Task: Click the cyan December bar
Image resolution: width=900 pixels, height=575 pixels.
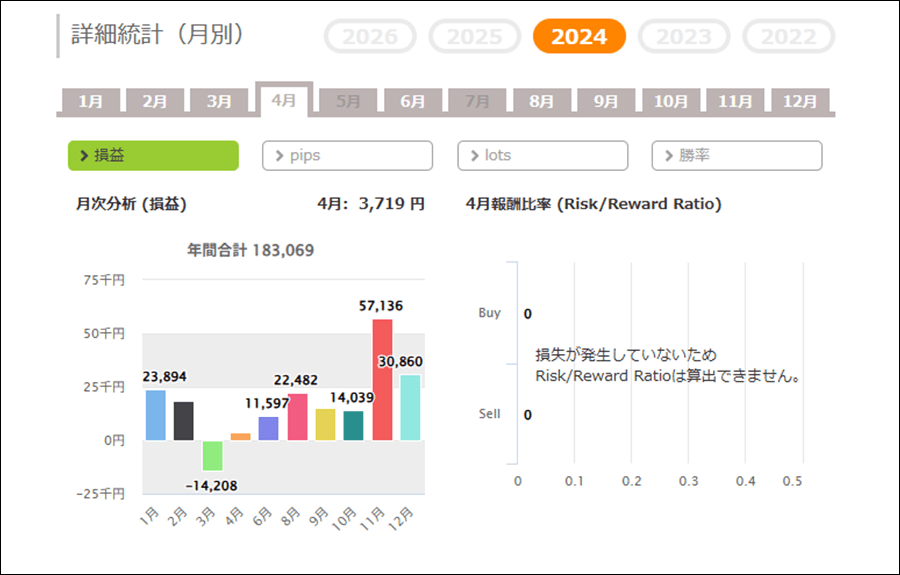Action: [410, 408]
